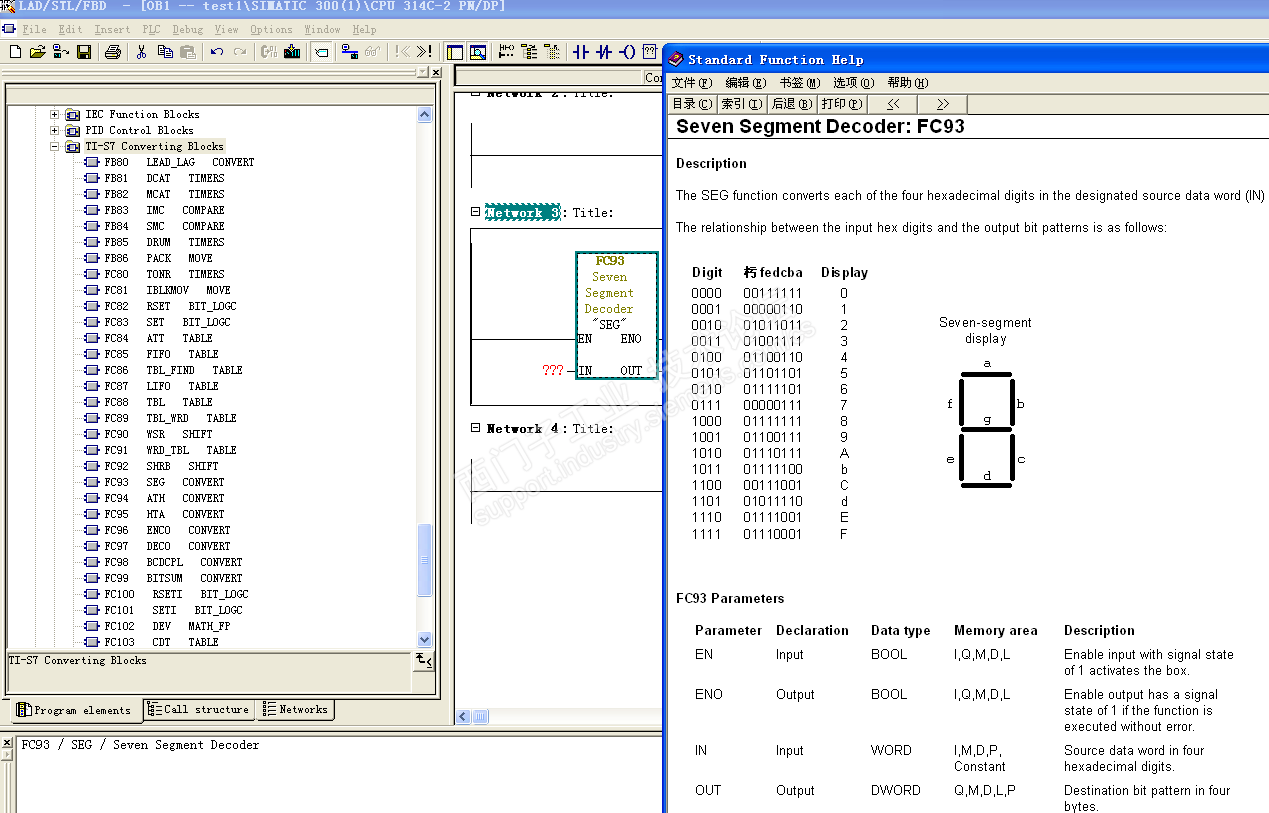This screenshot has height=813, width=1269.
Task: Collapse the TI-S7 Converting Blocks folder
Action: (x=55, y=146)
